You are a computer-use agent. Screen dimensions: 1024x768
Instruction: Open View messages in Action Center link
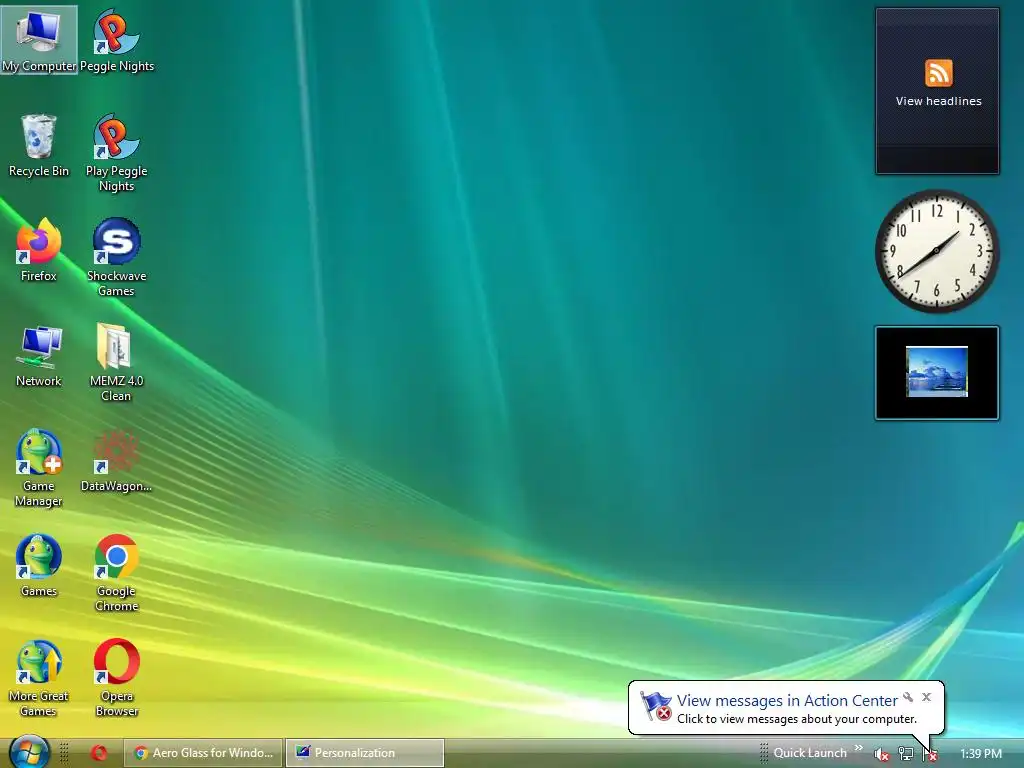point(787,701)
